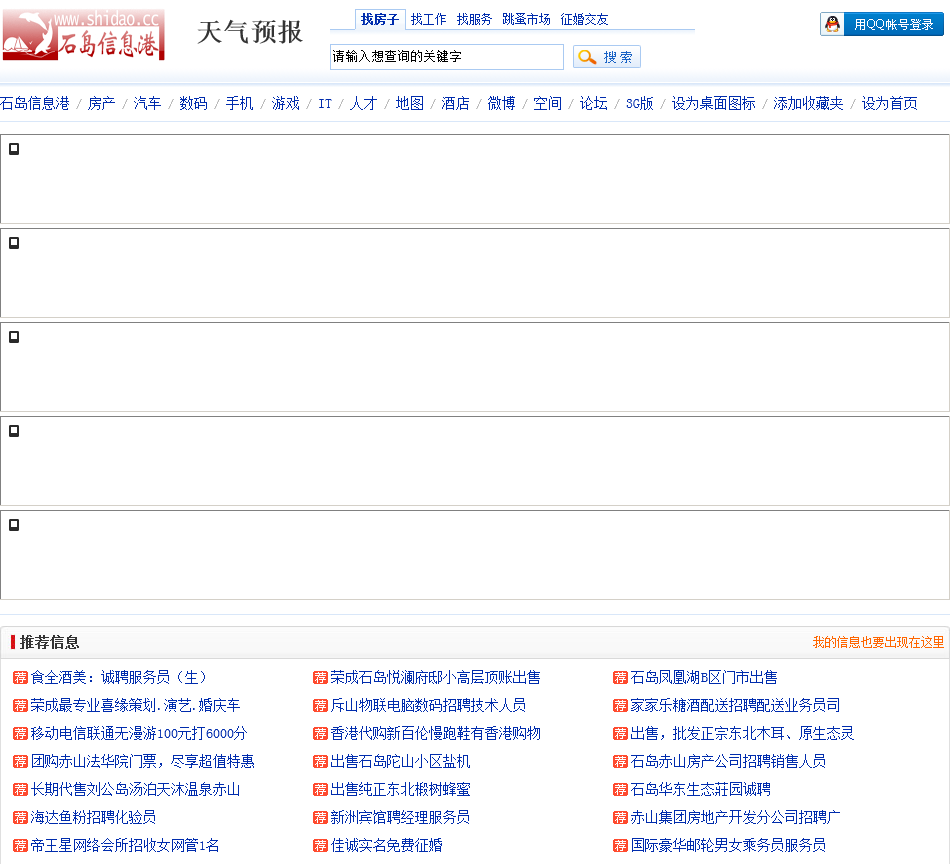Click the broken image icon in the bottom banner box
950x864 pixels.
[x=14, y=525]
